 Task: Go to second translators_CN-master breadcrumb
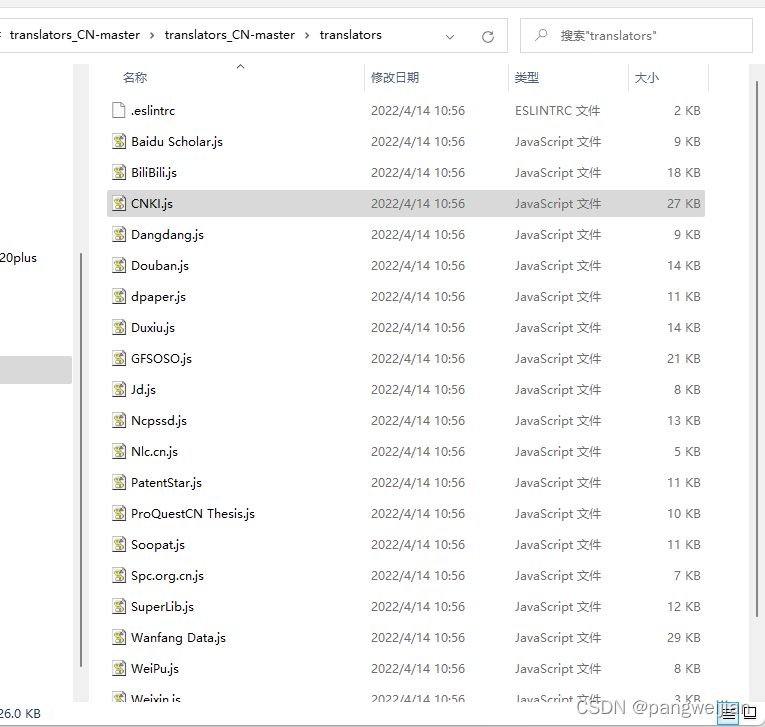click(x=230, y=35)
